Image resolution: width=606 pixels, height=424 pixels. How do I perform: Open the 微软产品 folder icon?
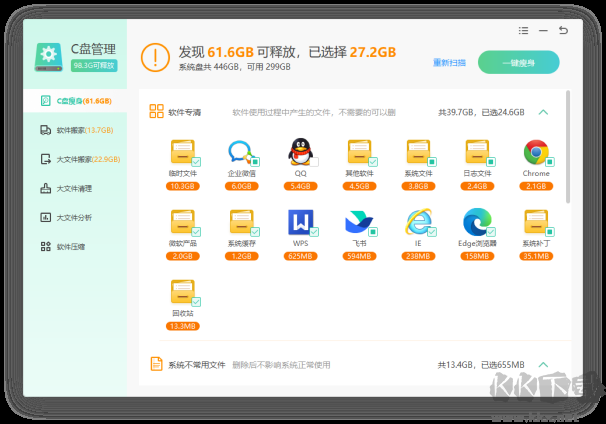pyautogui.click(x=182, y=221)
